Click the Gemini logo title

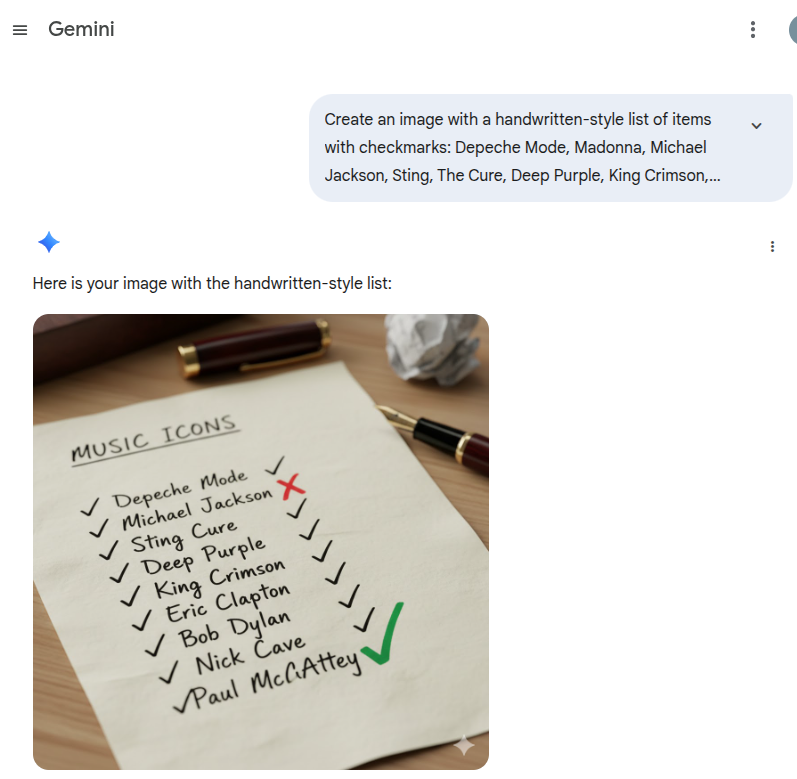81,29
